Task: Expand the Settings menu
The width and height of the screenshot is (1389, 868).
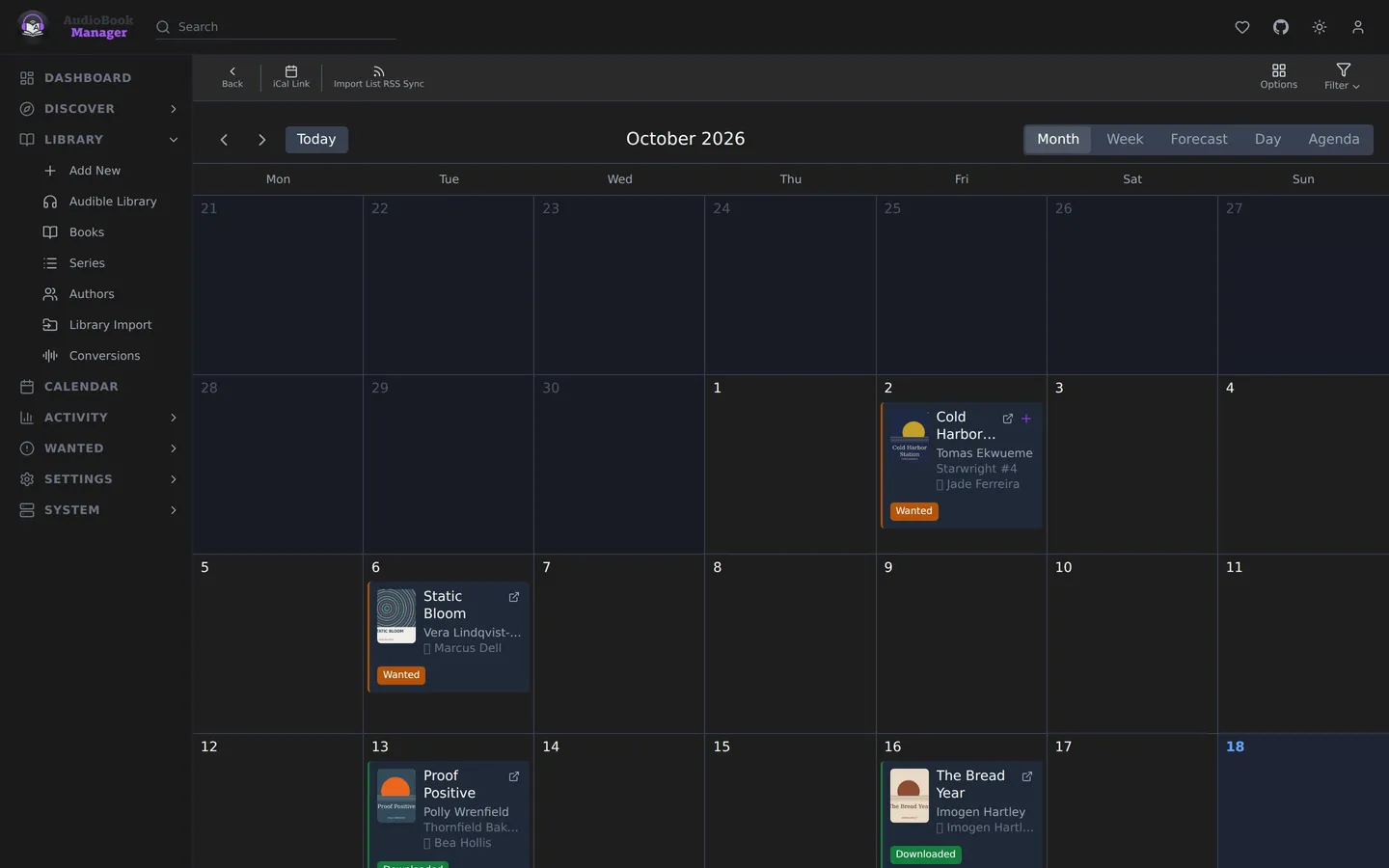Action: click(96, 479)
